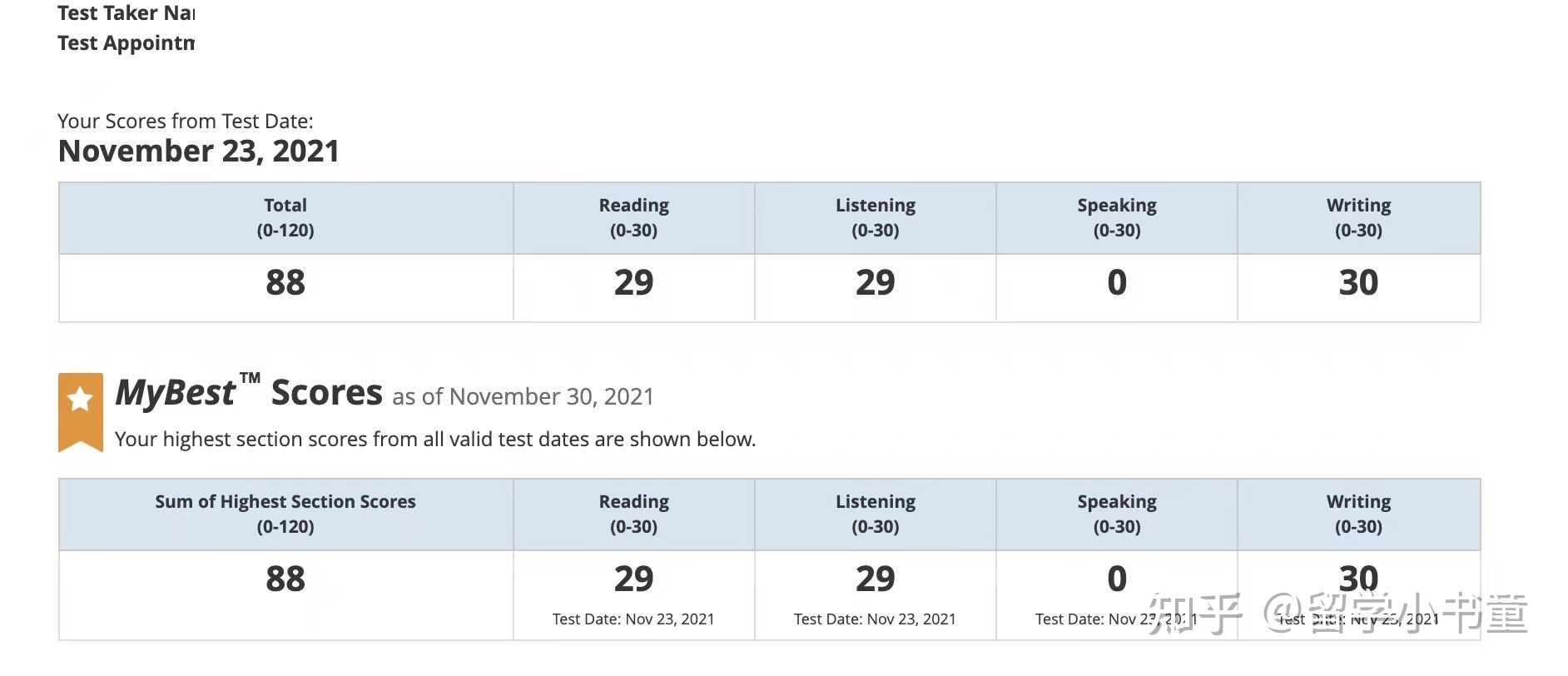Select Listening score 29 in the first table

(875, 283)
